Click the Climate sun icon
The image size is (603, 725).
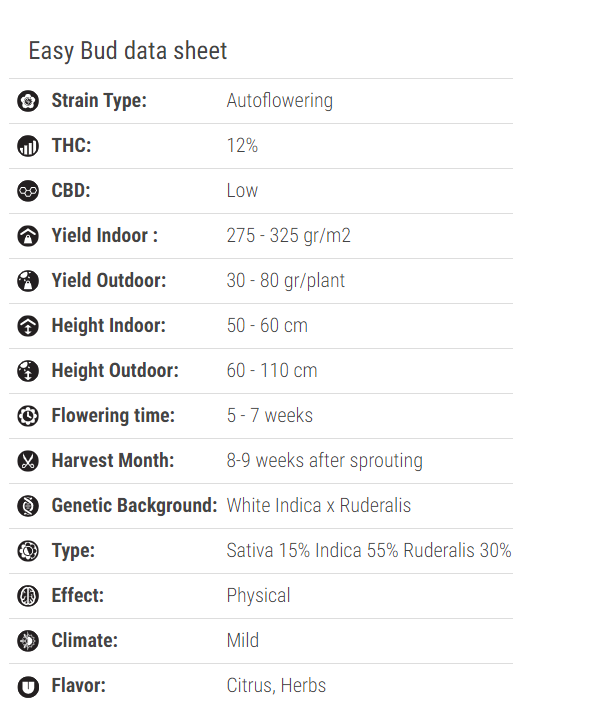[x=28, y=641]
